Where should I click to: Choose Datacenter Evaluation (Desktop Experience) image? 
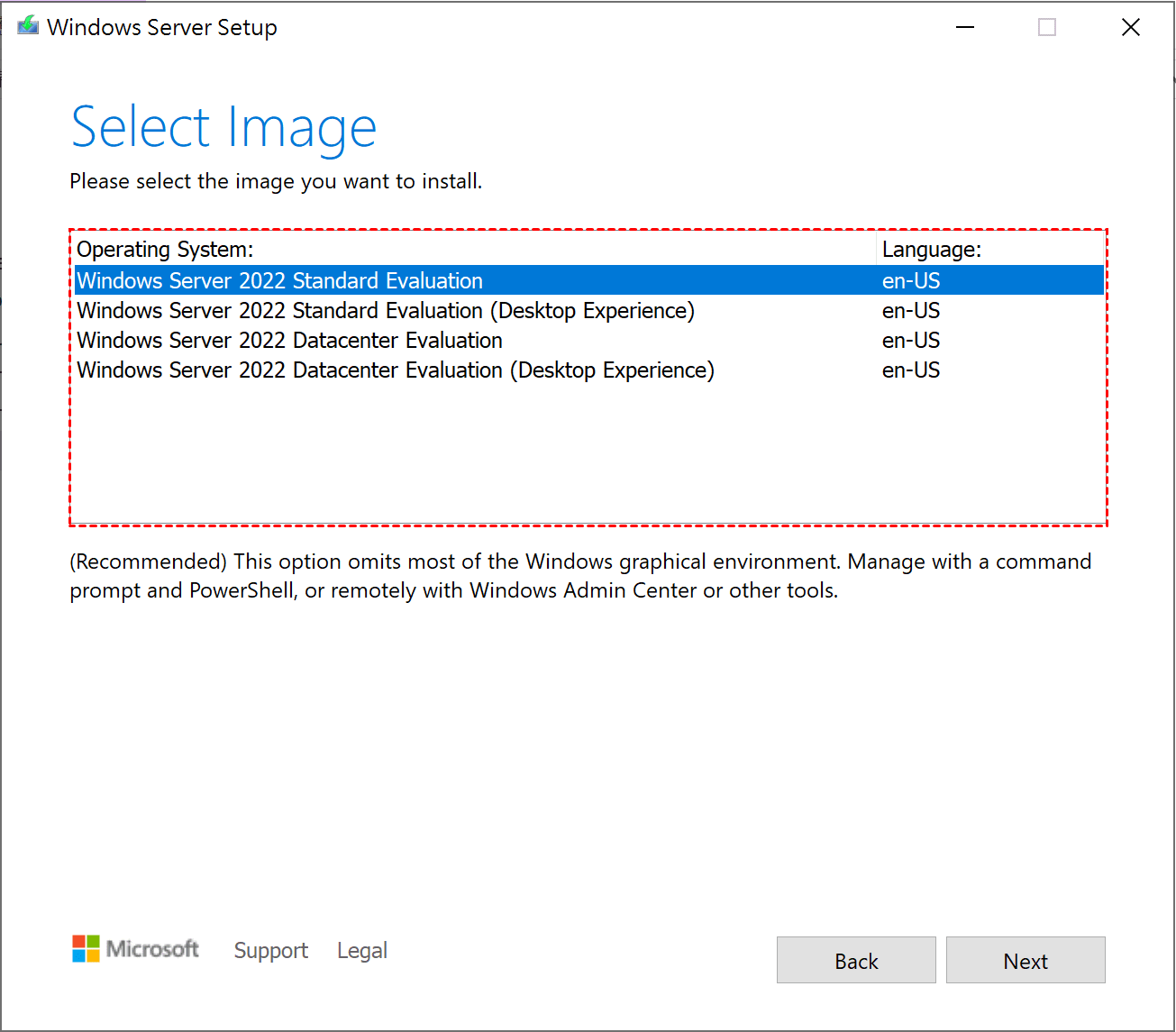(x=395, y=370)
